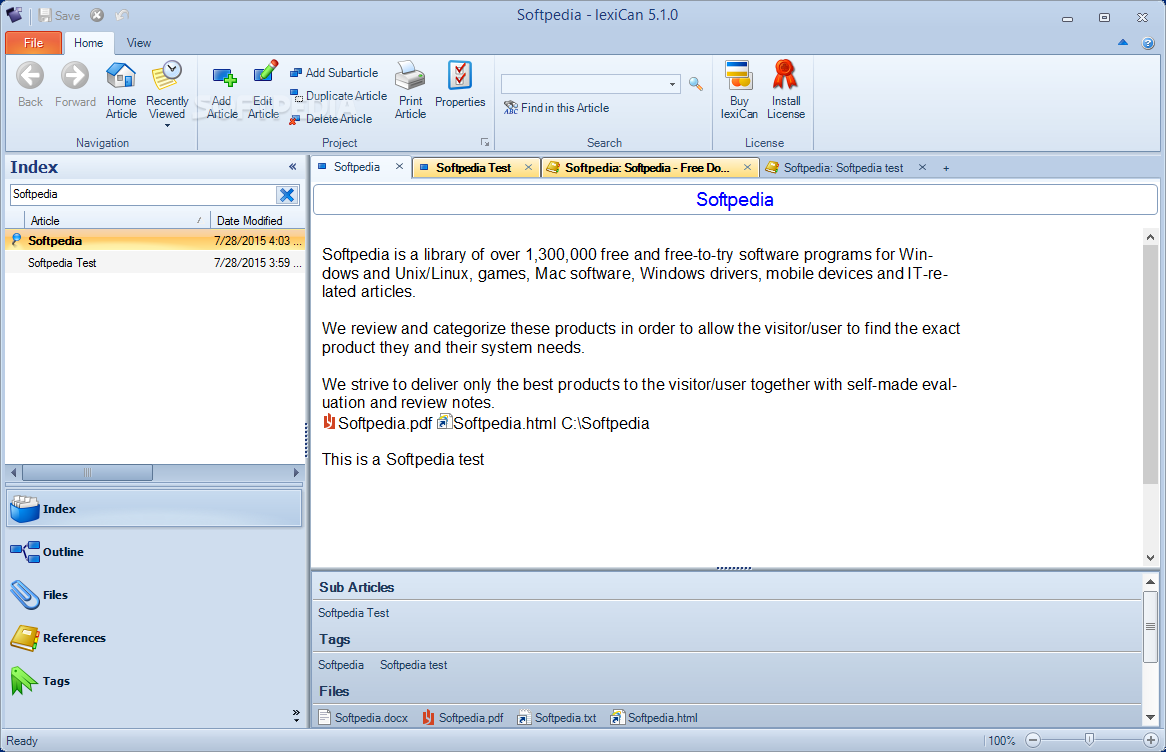Go to the Home Article
Screen dimensions: 1166x752
point(121,90)
